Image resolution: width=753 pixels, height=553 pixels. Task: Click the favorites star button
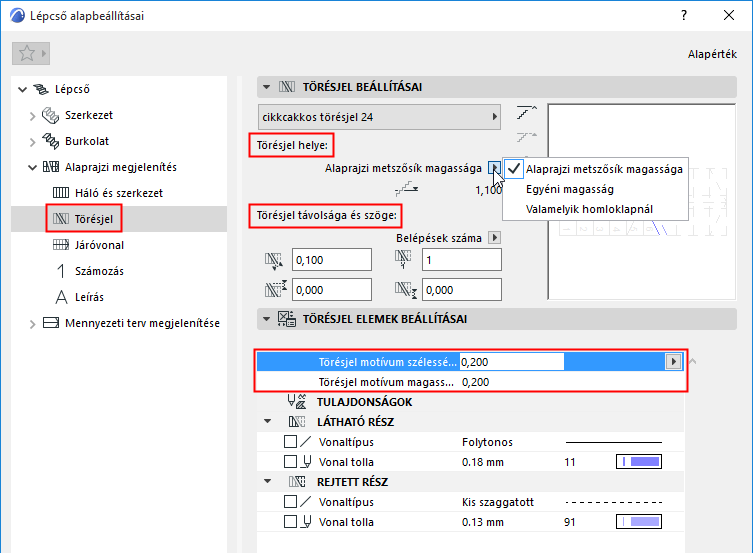tap(31, 53)
